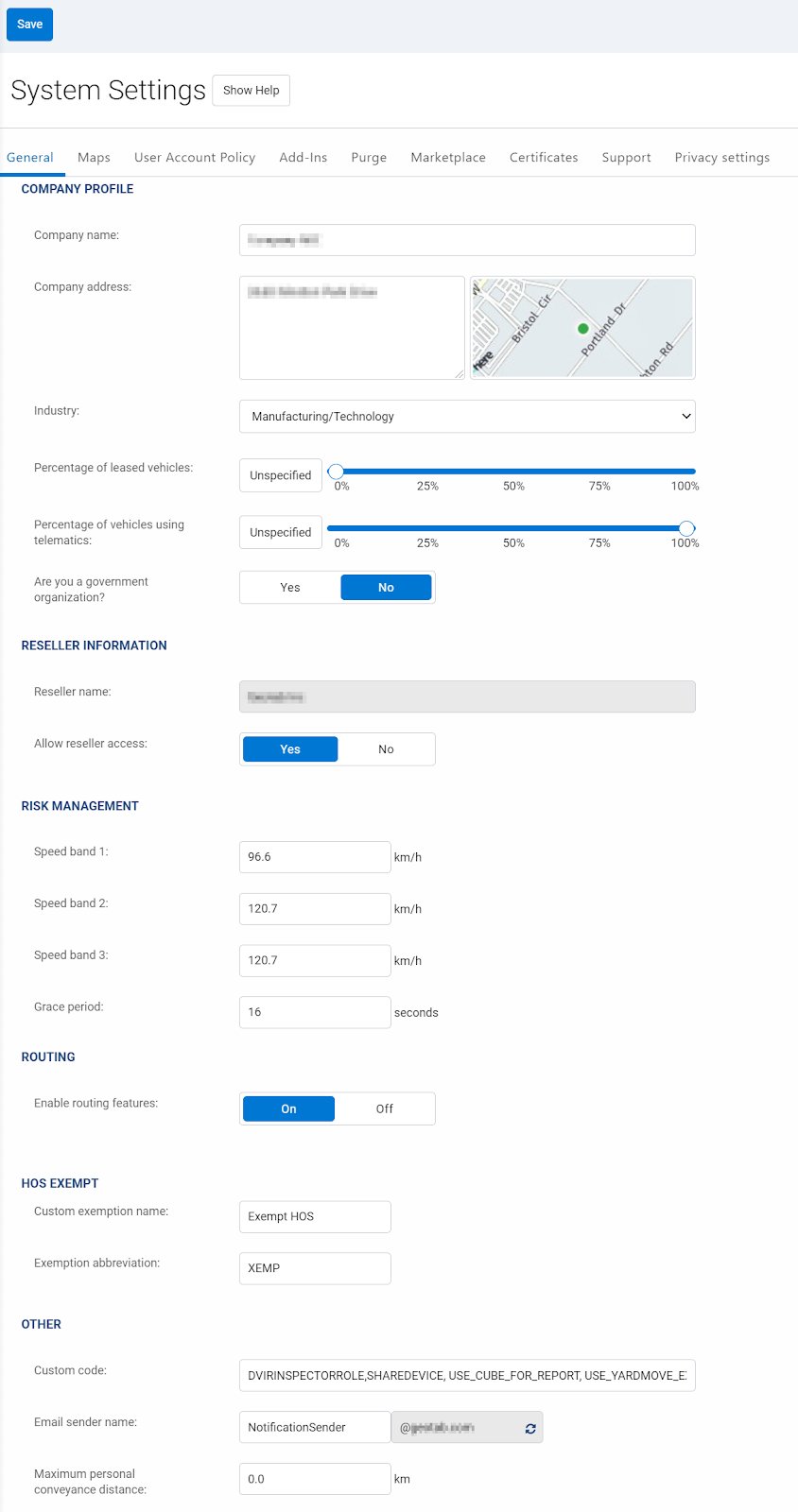Click the company address map thumbnail
This screenshot has width=798, height=1512.
[582, 328]
